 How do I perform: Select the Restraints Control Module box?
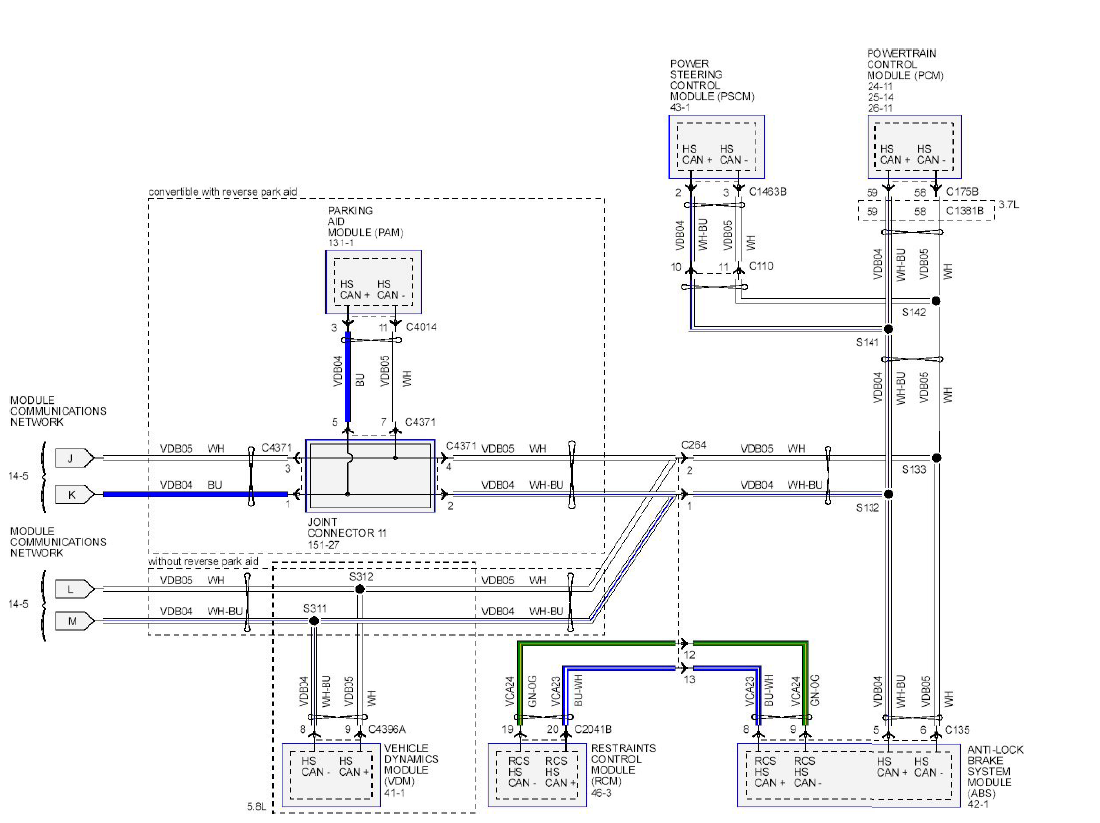tap(537, 775)
